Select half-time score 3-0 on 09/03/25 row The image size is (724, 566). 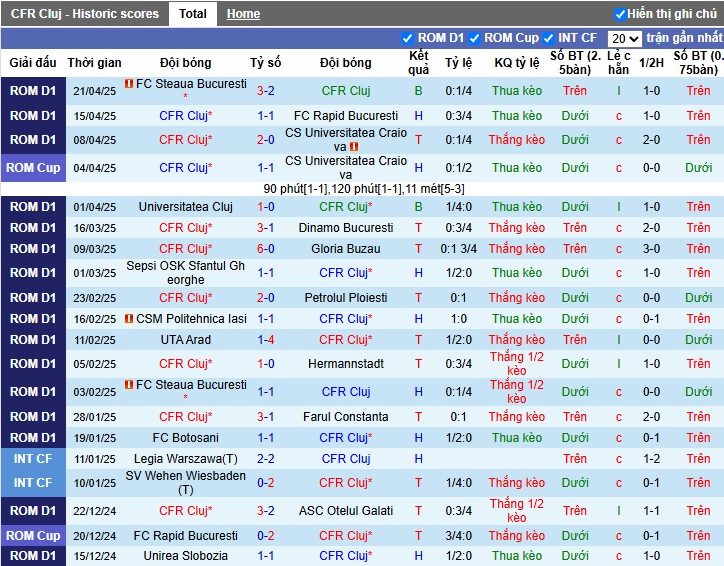651,249
